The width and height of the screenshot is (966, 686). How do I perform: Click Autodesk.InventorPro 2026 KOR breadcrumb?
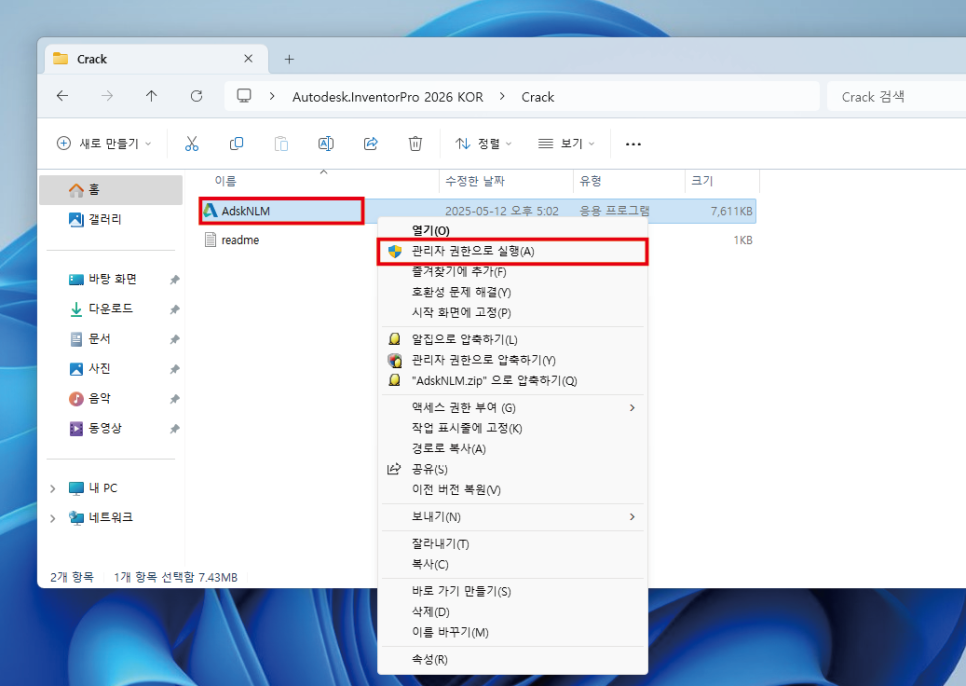[388, 97]
